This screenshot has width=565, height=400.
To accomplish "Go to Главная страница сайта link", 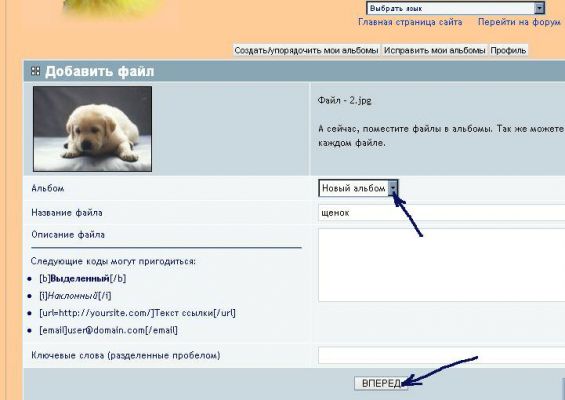I will [x=410, y=22].
